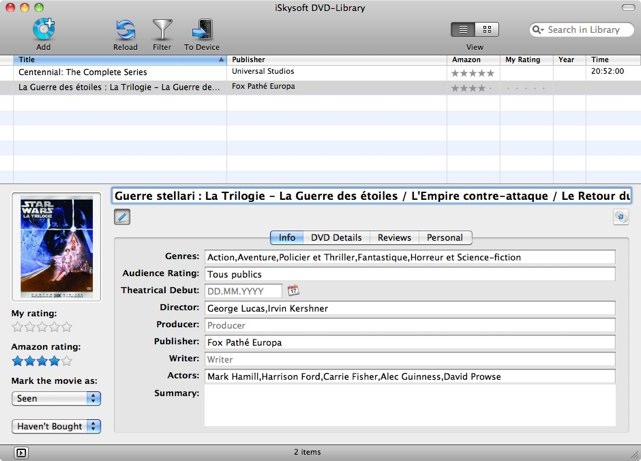The image size is (641, 461).
Task: Open the Personal tab
Action: [x=445, y=238]
